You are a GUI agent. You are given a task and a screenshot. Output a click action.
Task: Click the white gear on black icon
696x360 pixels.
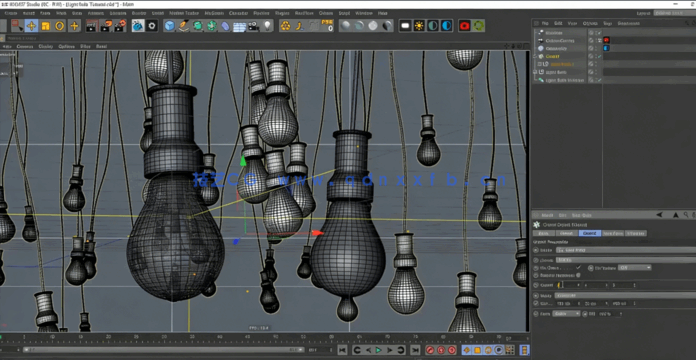point(152,26)
